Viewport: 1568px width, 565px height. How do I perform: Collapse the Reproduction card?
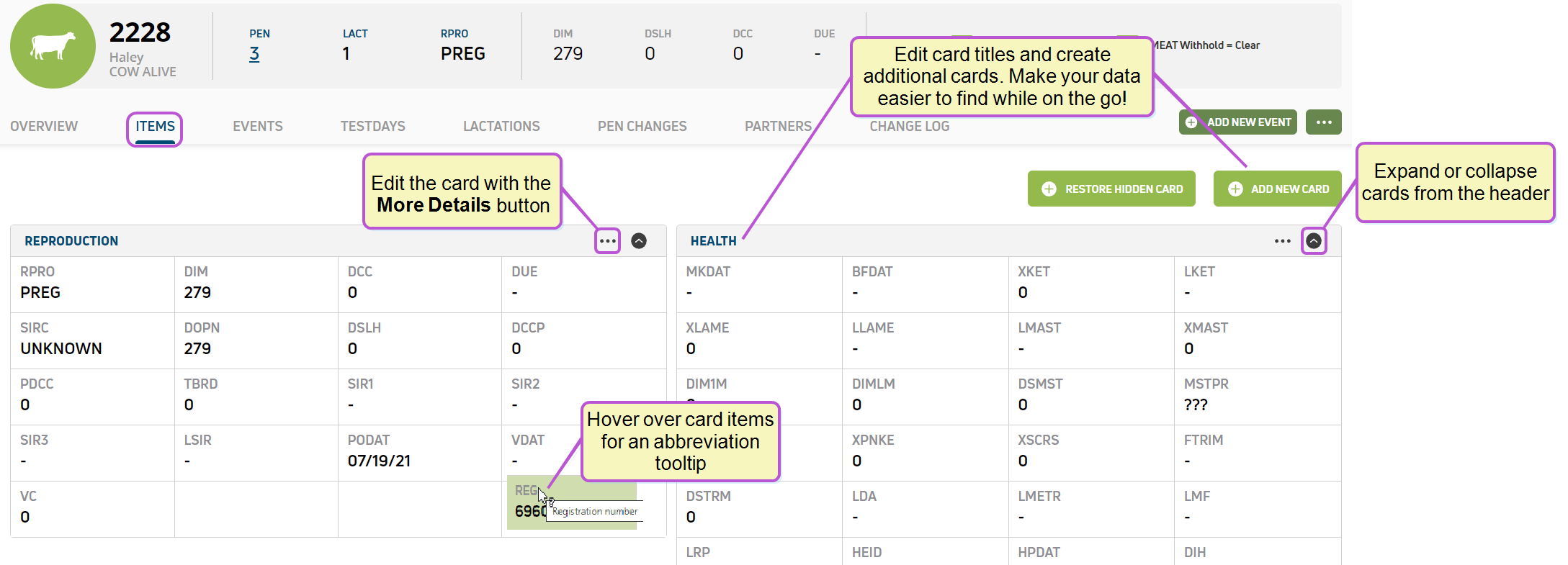click(639, 241)
